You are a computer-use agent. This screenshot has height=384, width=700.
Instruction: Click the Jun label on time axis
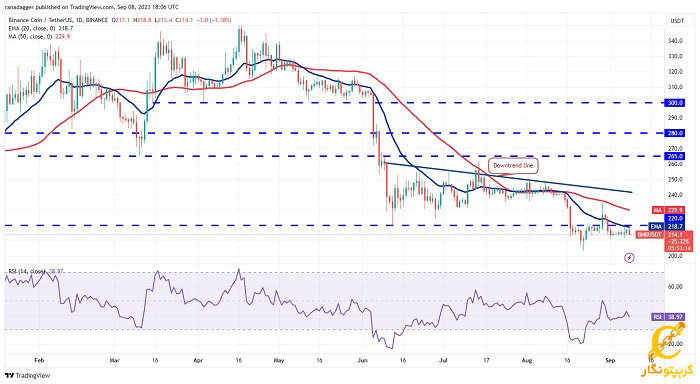[x=363, y=360]
